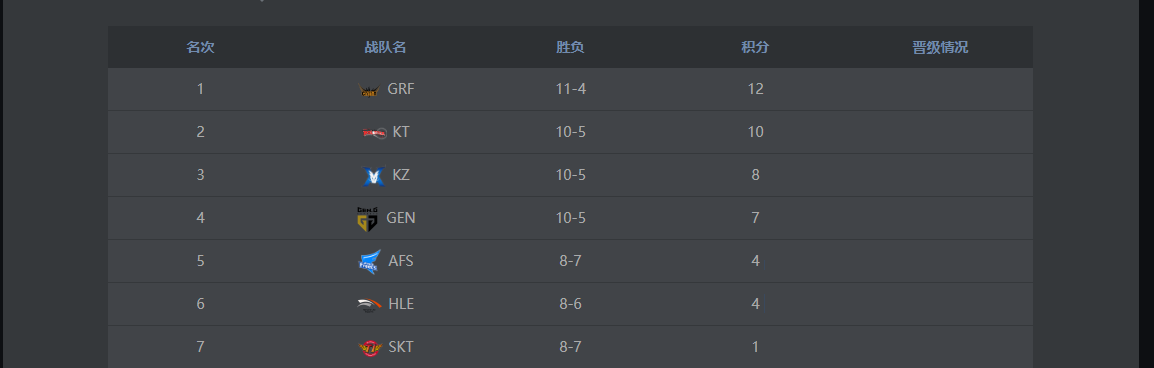Select the 胜负 column header
The height and width of the screenshot is (368, 1154).
(570, 47)
